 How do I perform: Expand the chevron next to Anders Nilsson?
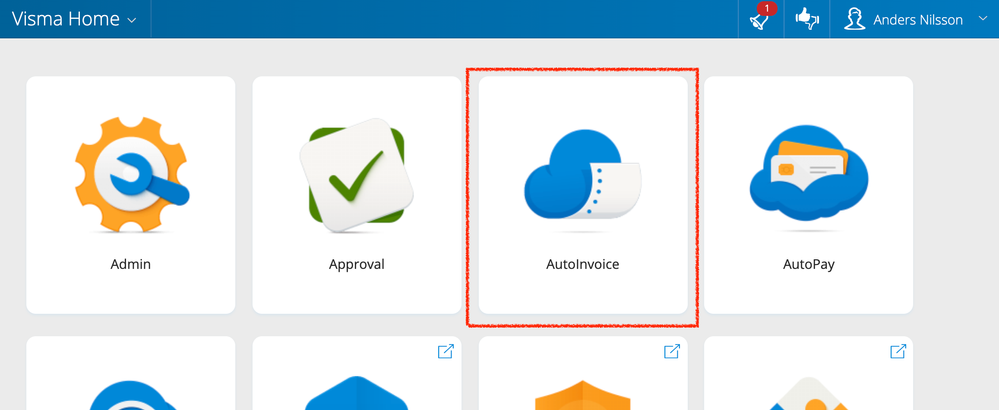tap(982, 19)
